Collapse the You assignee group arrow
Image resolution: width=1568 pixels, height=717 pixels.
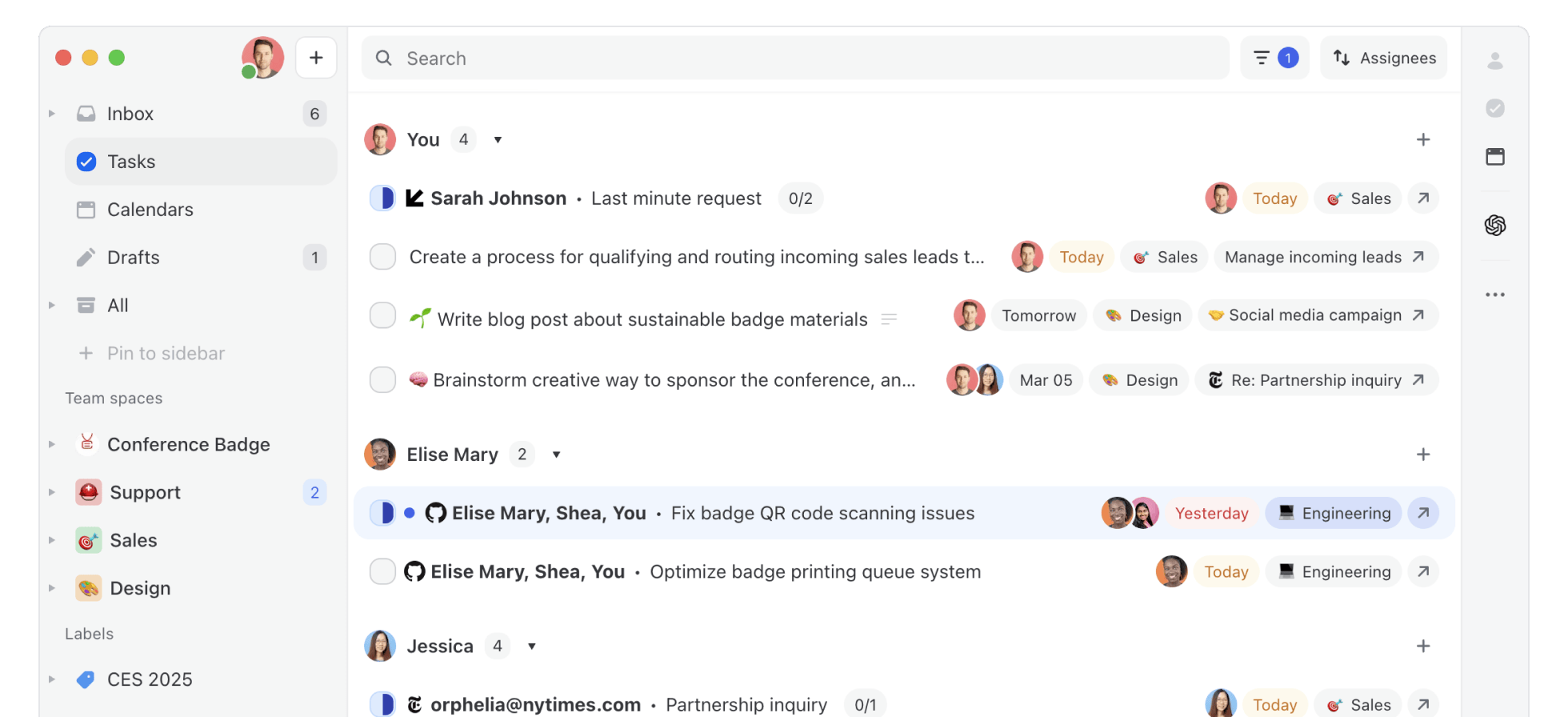(498, 140)
